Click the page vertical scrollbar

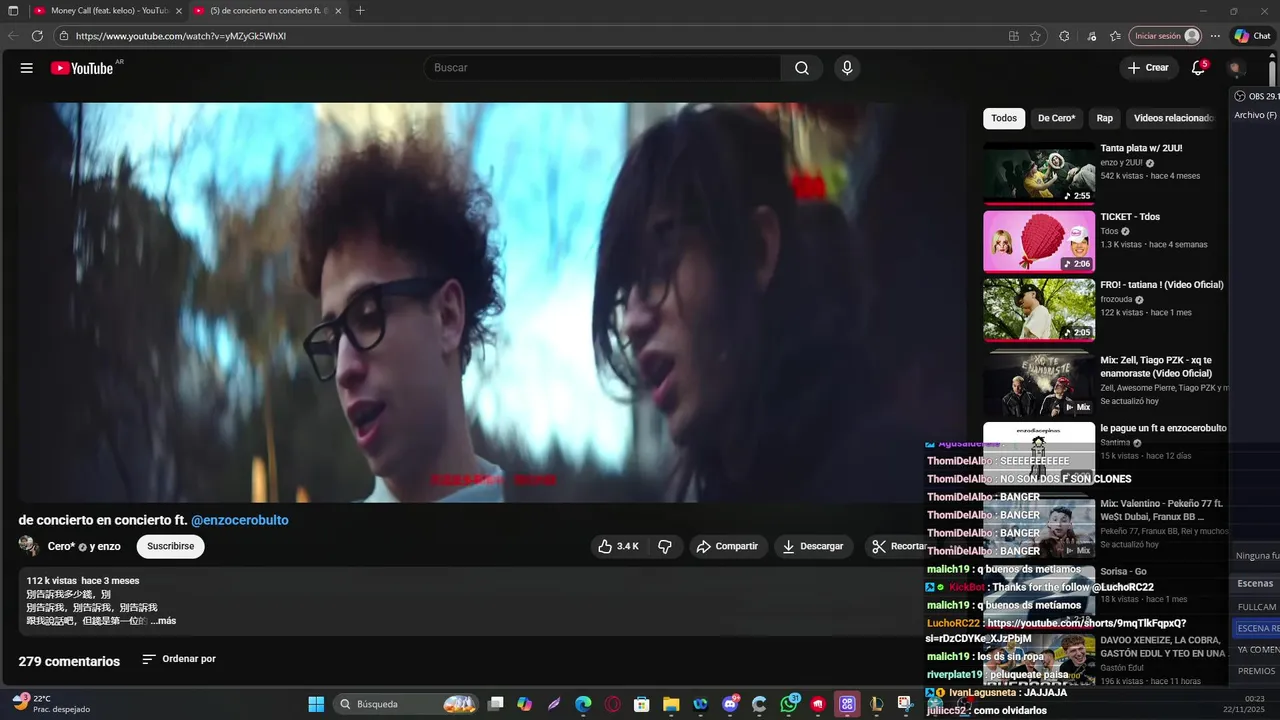1273,75
